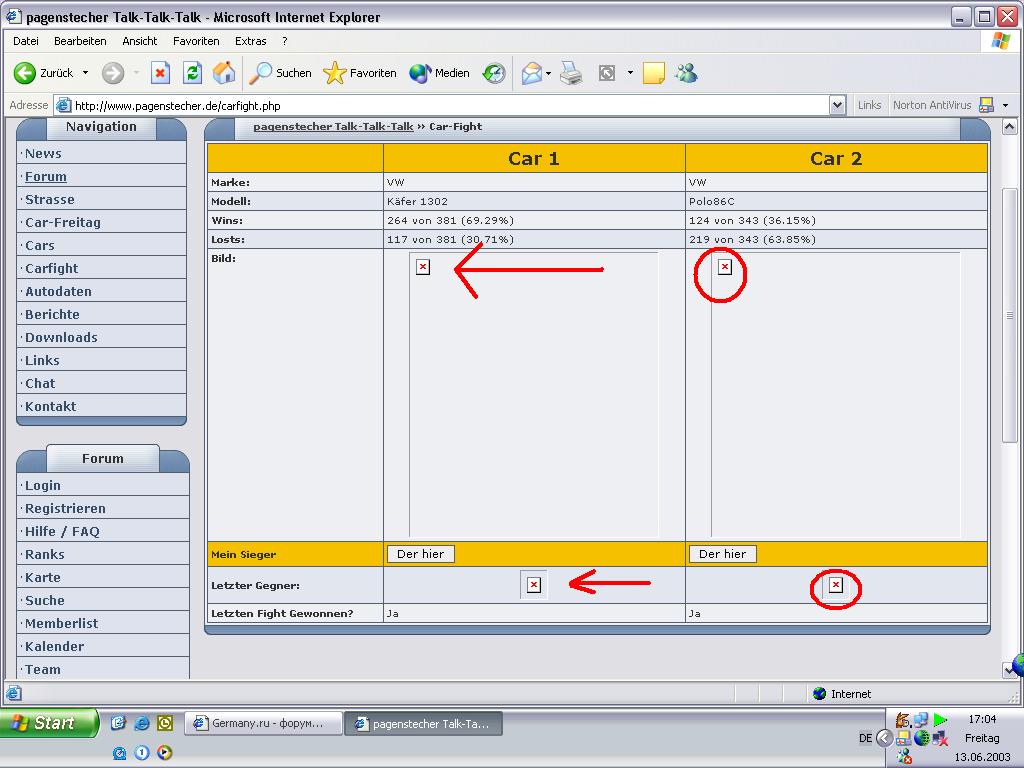Click the Login link in Forum panel

pos(42,485)
